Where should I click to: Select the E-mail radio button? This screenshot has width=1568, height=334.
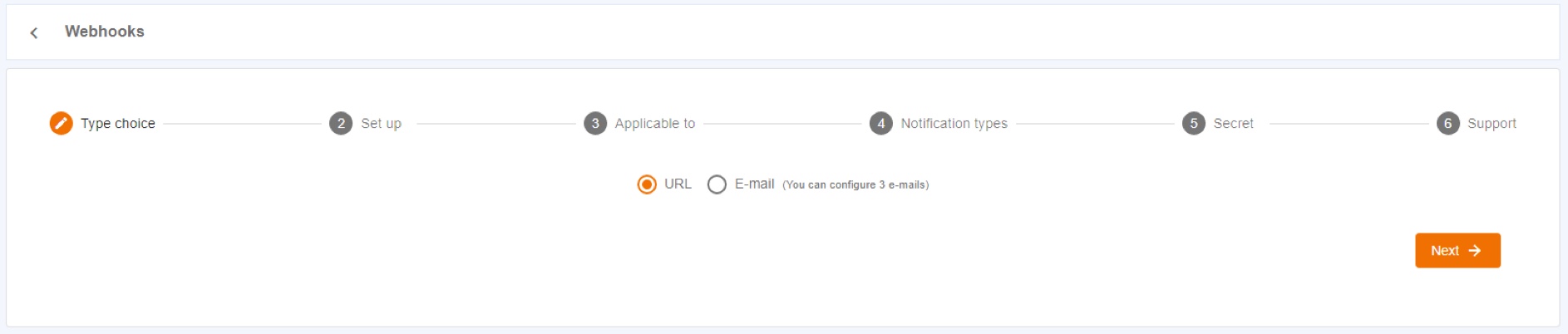tap(717, 184)
